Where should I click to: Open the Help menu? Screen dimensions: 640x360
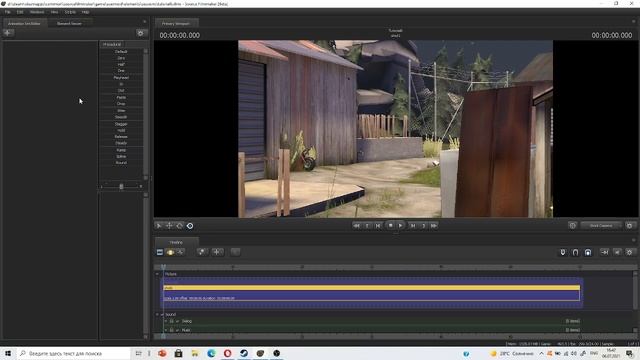coord(85,12)
